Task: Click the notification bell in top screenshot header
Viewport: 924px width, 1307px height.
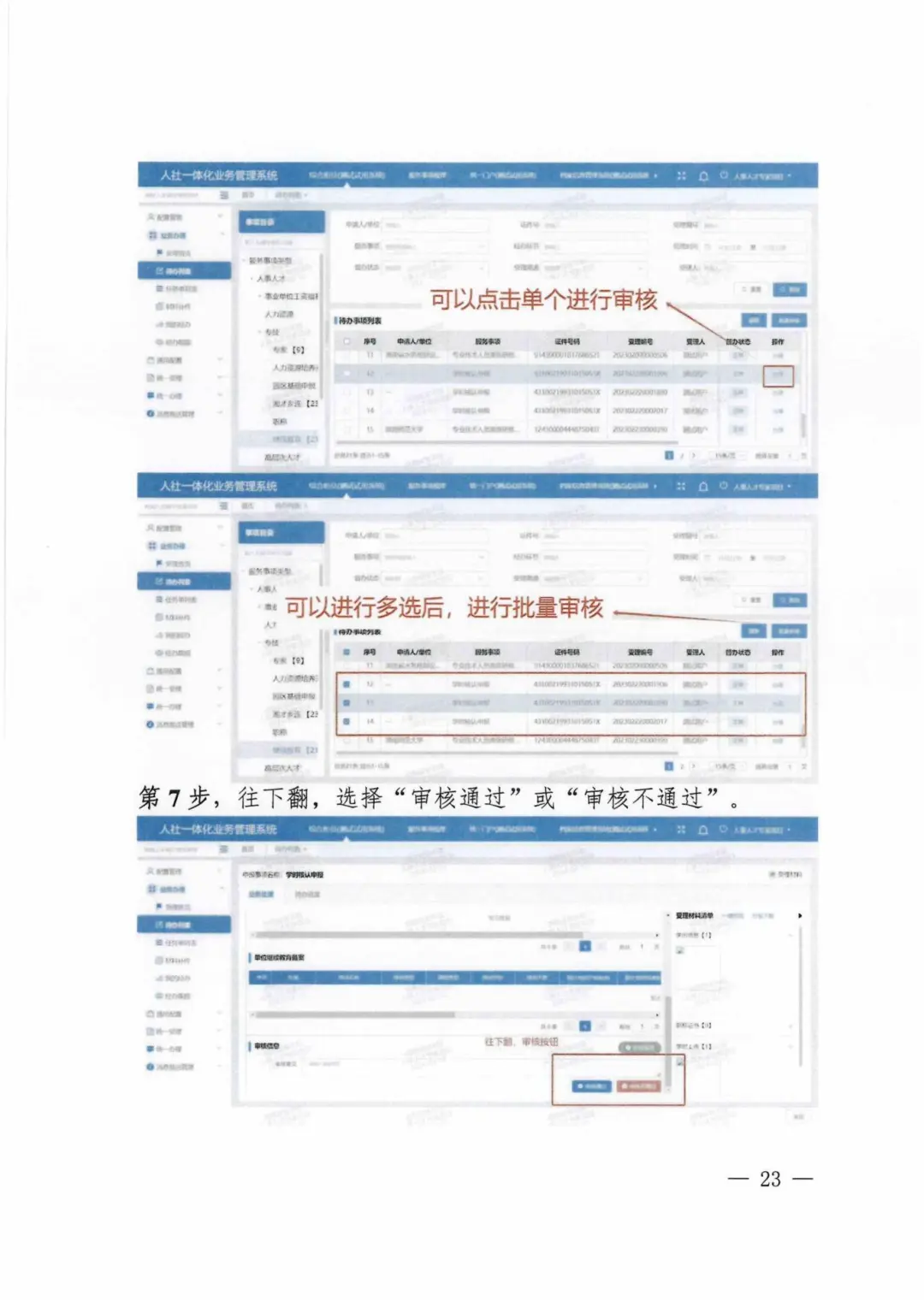Action: (703, 176)
